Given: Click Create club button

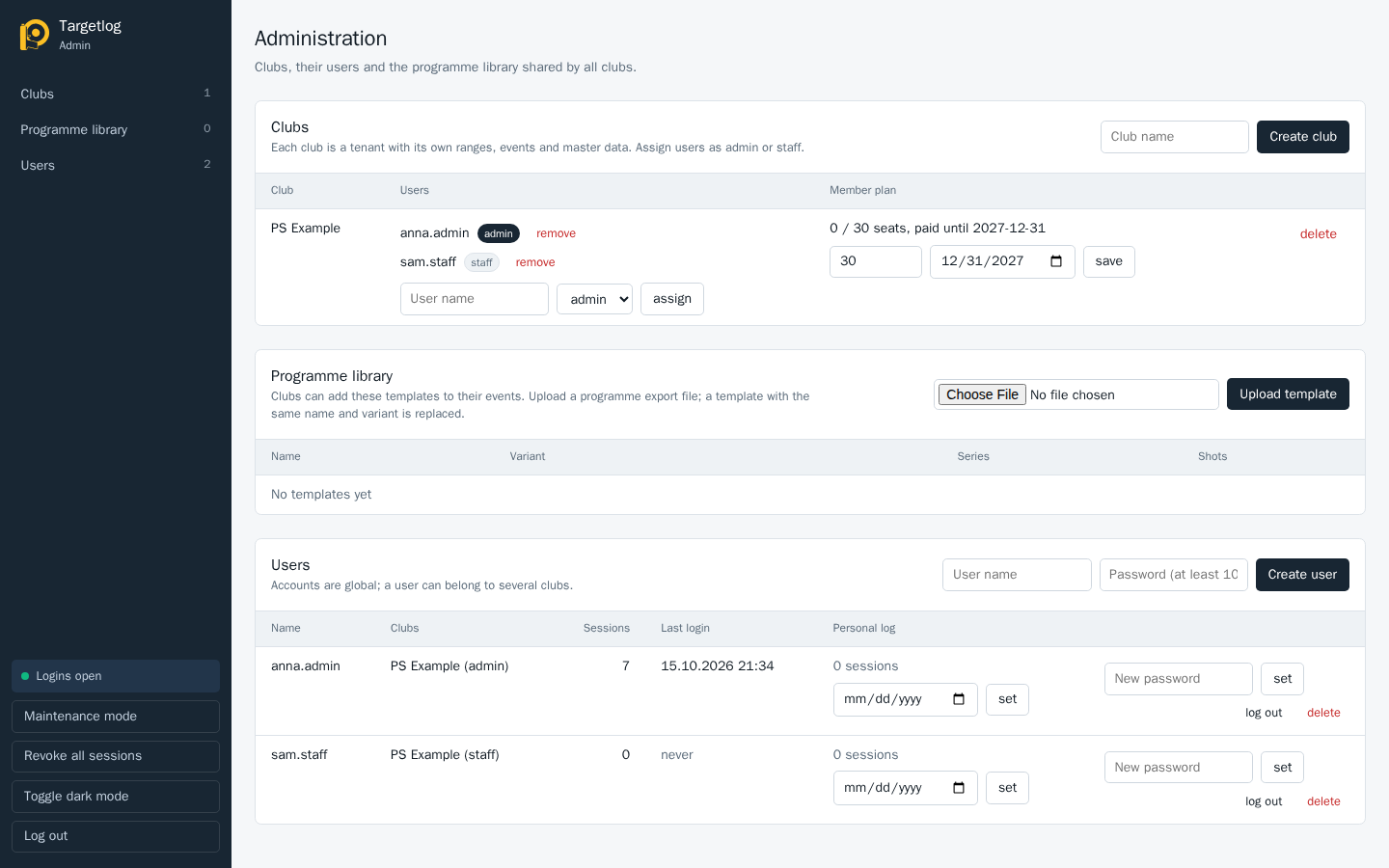Looking at the screenshot, I should (1303, 137).
